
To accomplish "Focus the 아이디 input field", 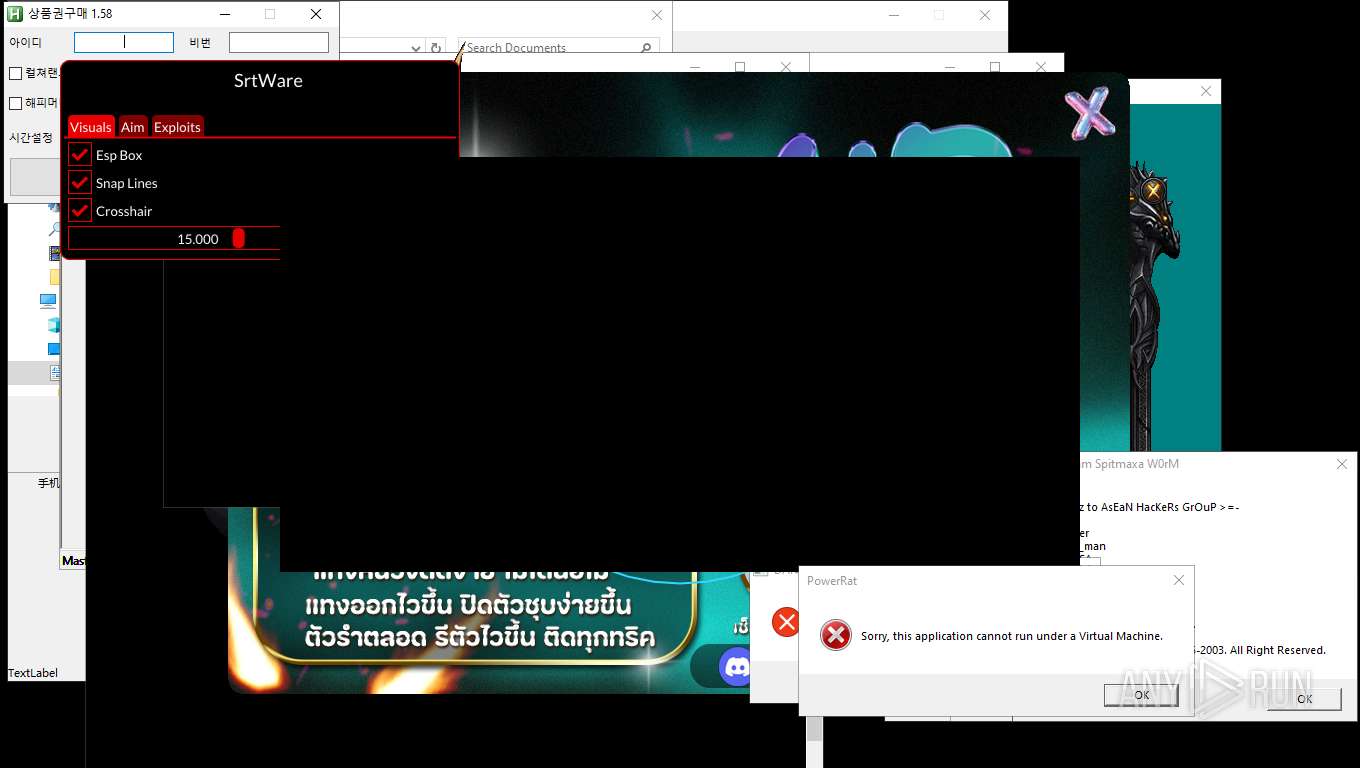I will click(x=124, y=42).
